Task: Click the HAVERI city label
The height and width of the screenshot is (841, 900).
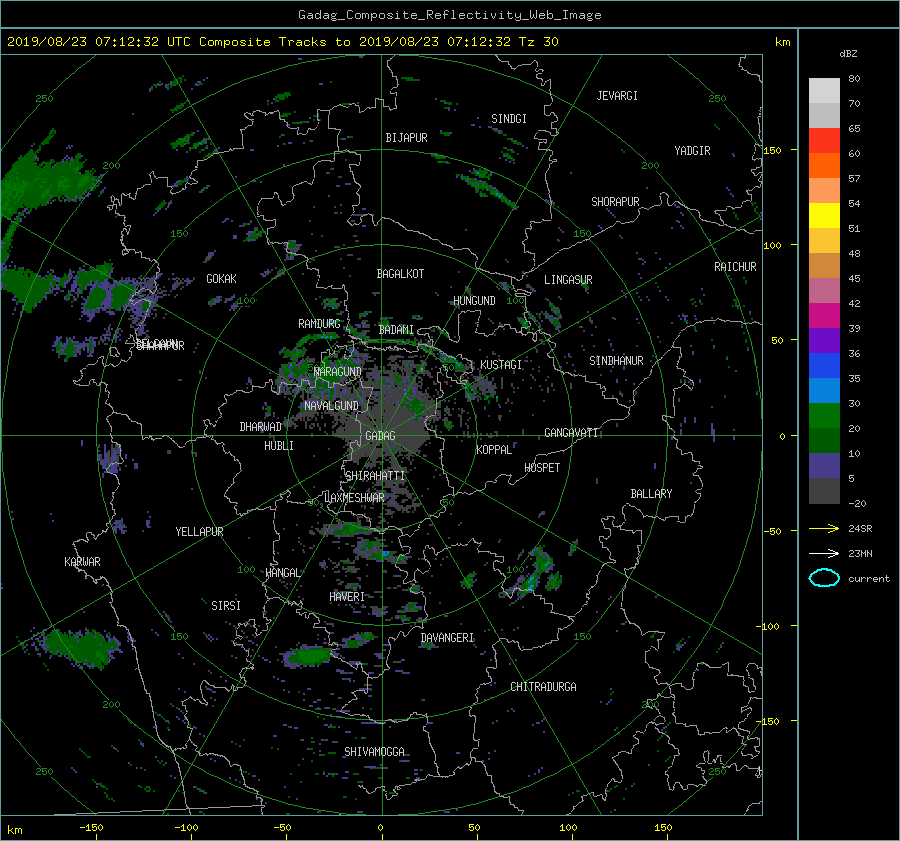Action: pyautogui.click(x=347, y=597)
